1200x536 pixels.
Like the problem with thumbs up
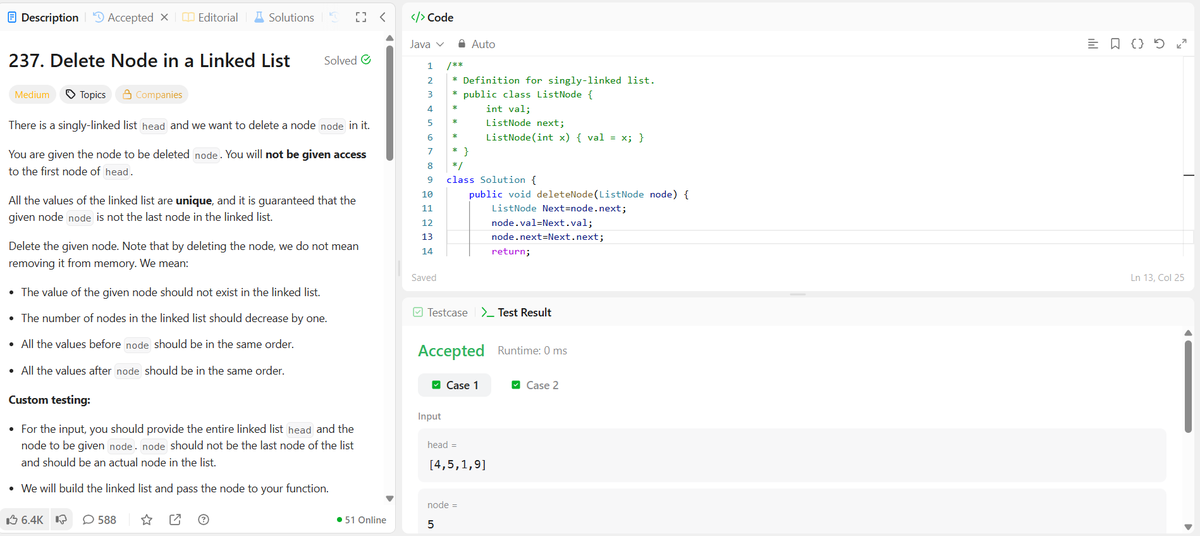pyautogui.click(x=25, y=520)
